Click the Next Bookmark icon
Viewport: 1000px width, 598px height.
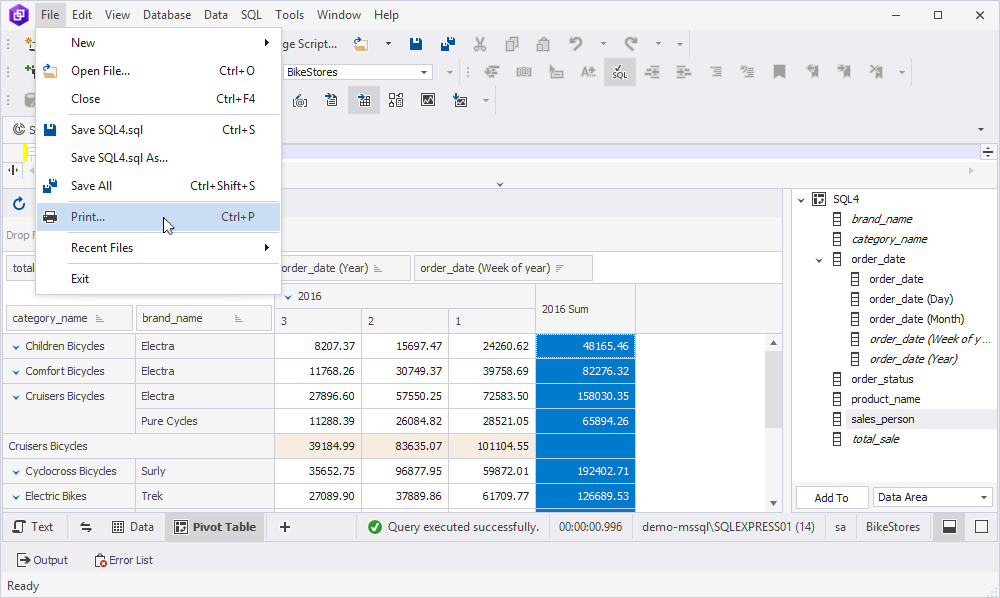pos(844,72)
